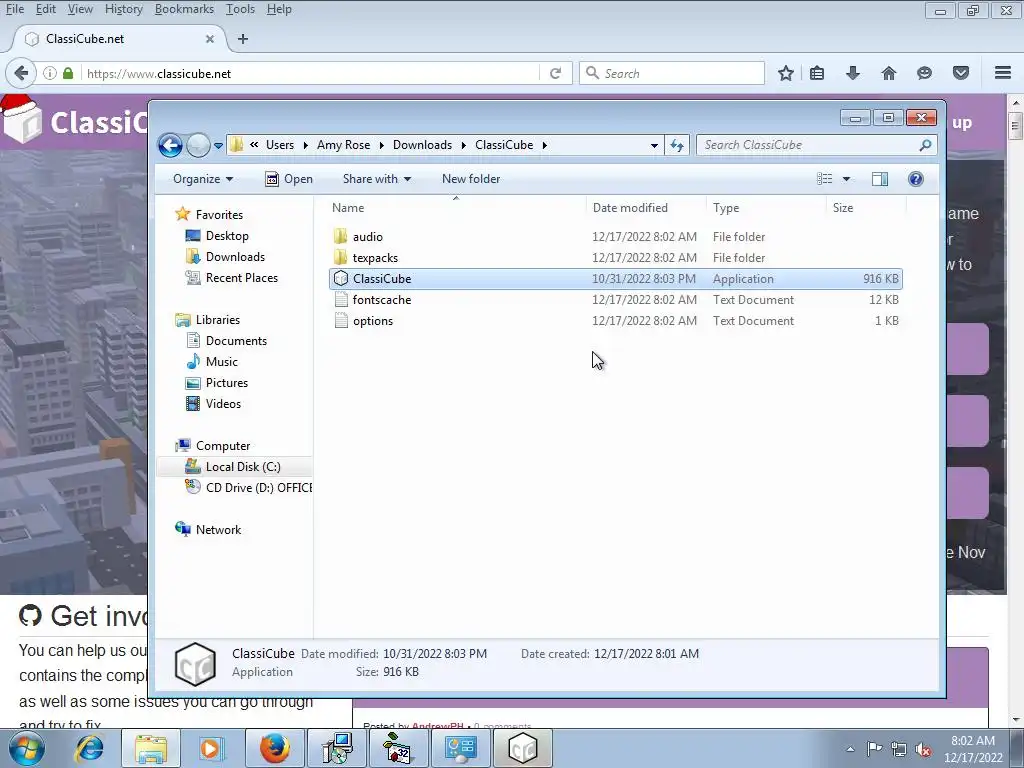The image size is (1024, 768).
Task: Select CD Drive (D:) OFFICE
Action: pyautogui.click(x=248, y=487)
